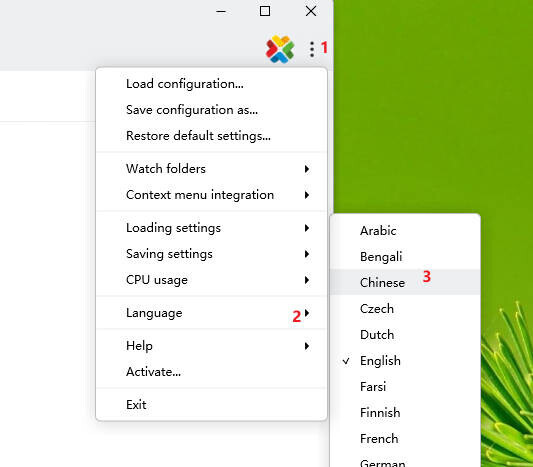Expand the Watch folders submenu
Viewport: 533px width, 467px height.
(211, 169)
